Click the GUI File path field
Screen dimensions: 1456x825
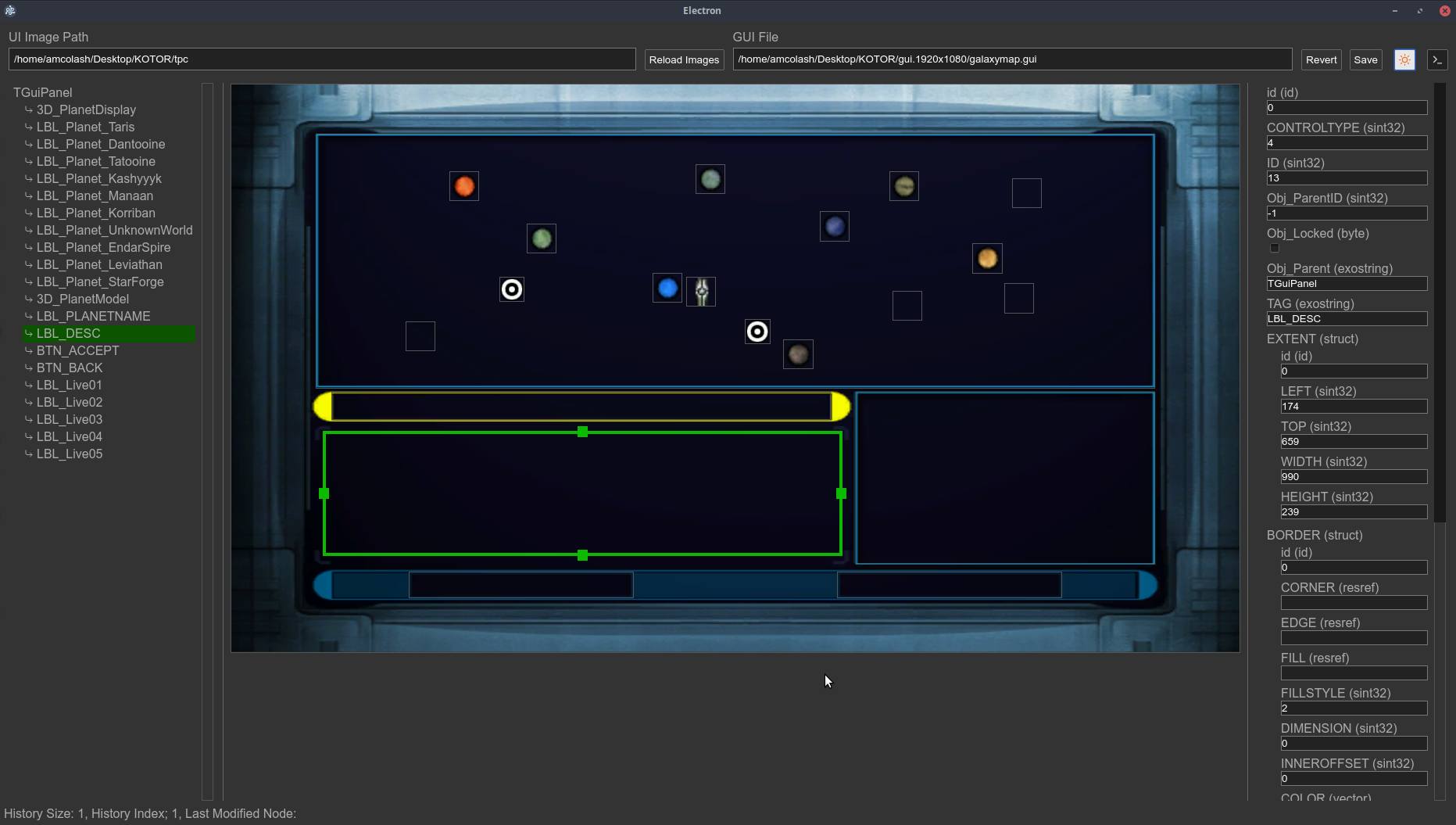[x=1012, y=59]
